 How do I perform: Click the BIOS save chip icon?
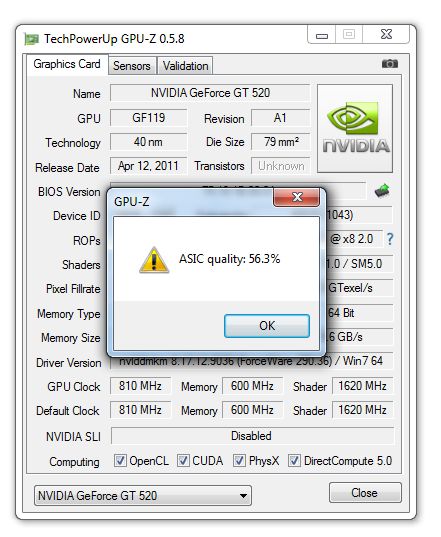(x=382, y=191)
